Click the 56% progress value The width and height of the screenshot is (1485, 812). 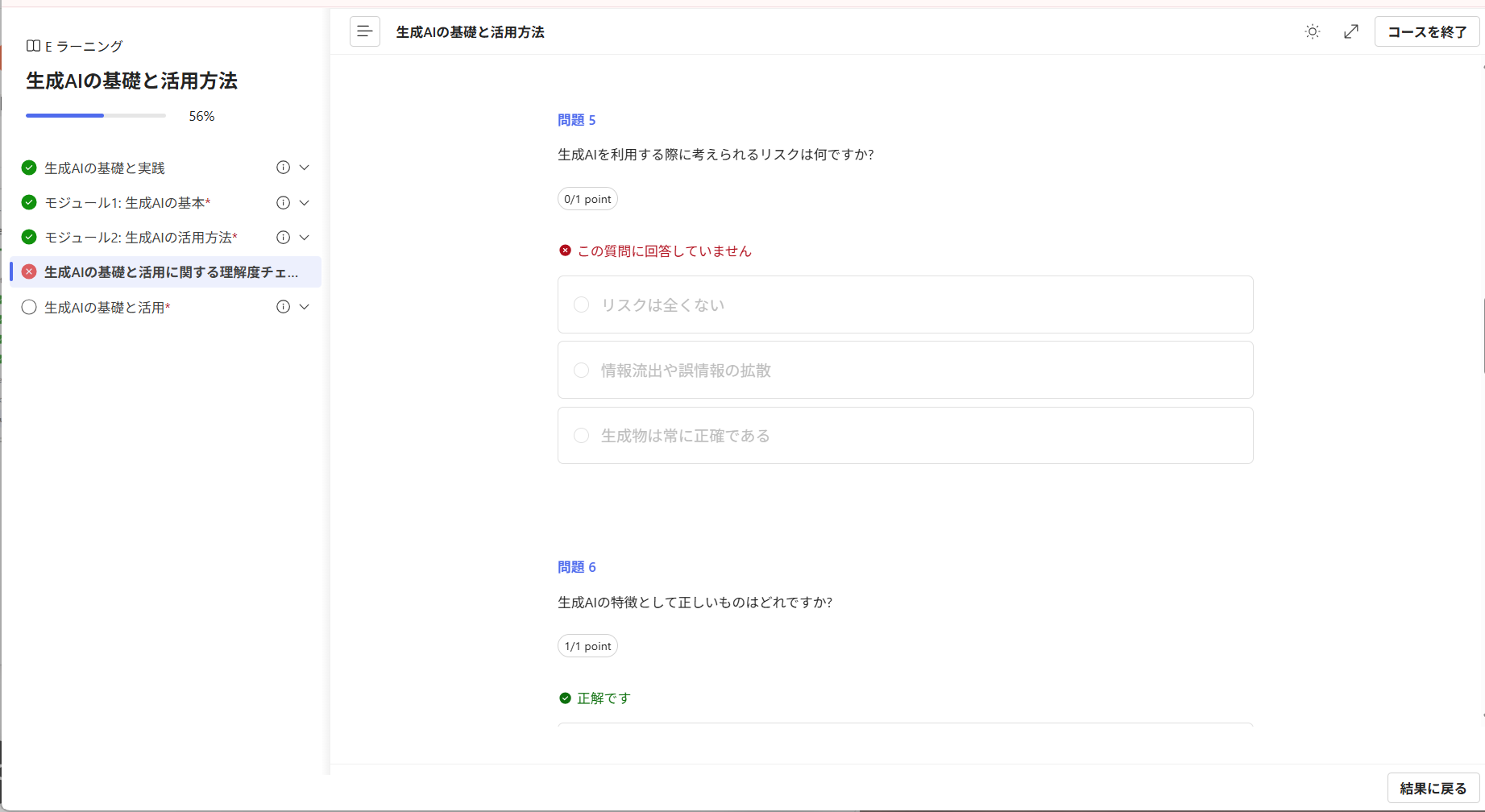coord(201,116)
